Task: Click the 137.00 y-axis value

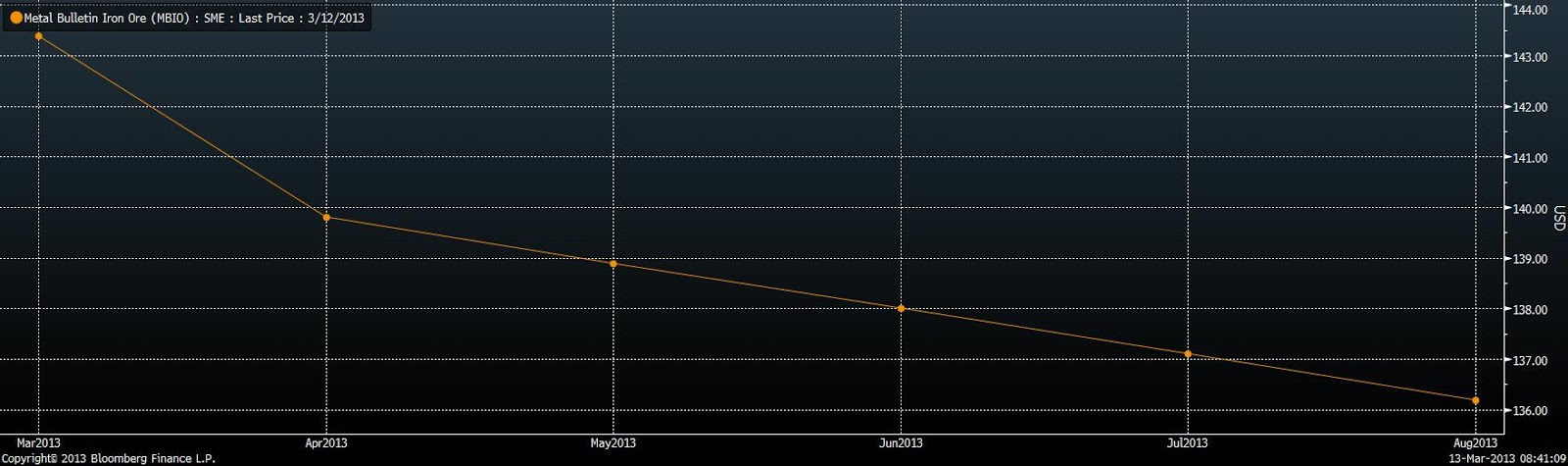Action: (1531, 361)
